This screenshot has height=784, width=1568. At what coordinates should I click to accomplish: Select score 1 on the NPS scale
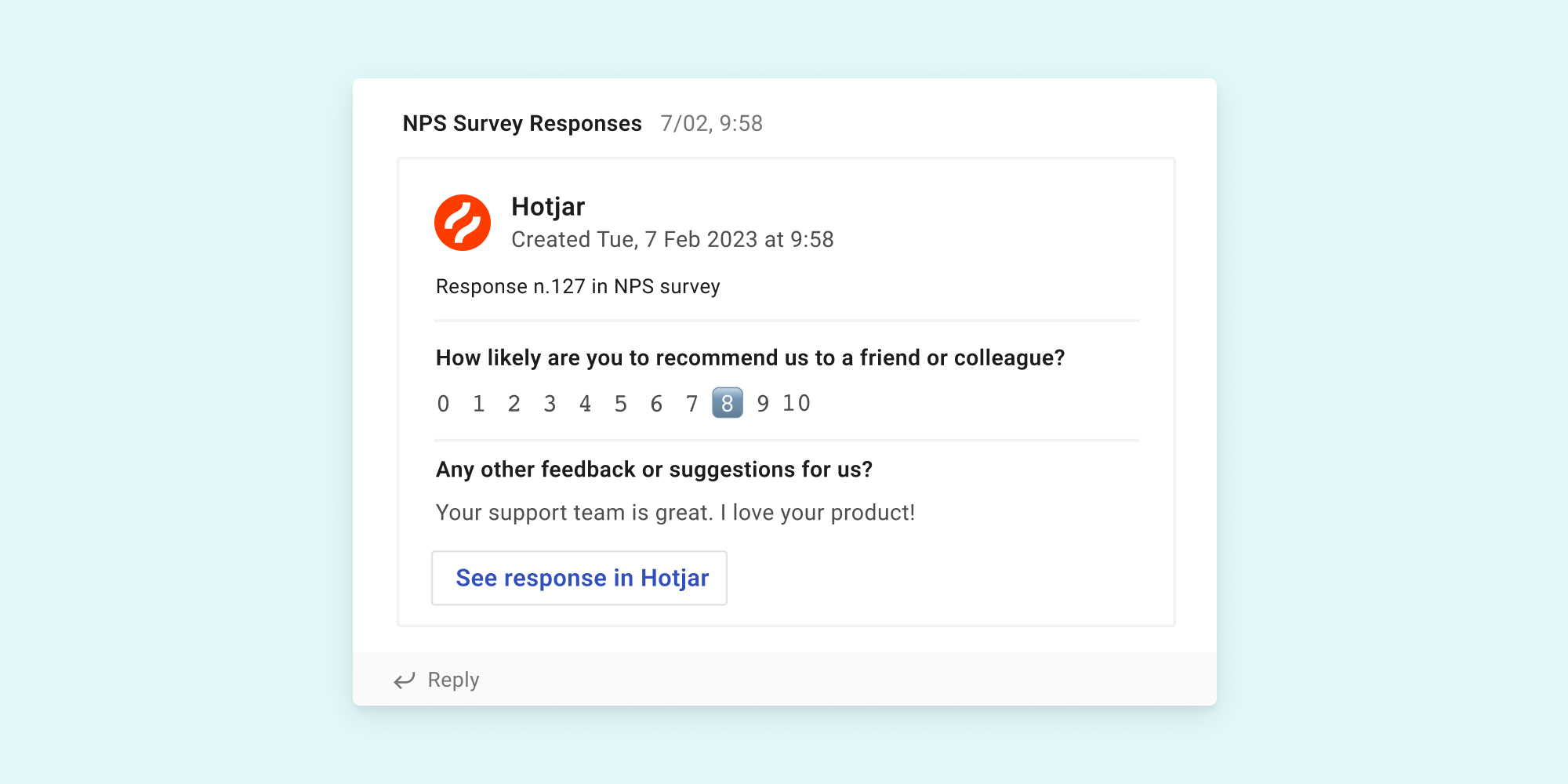[478, 404]
